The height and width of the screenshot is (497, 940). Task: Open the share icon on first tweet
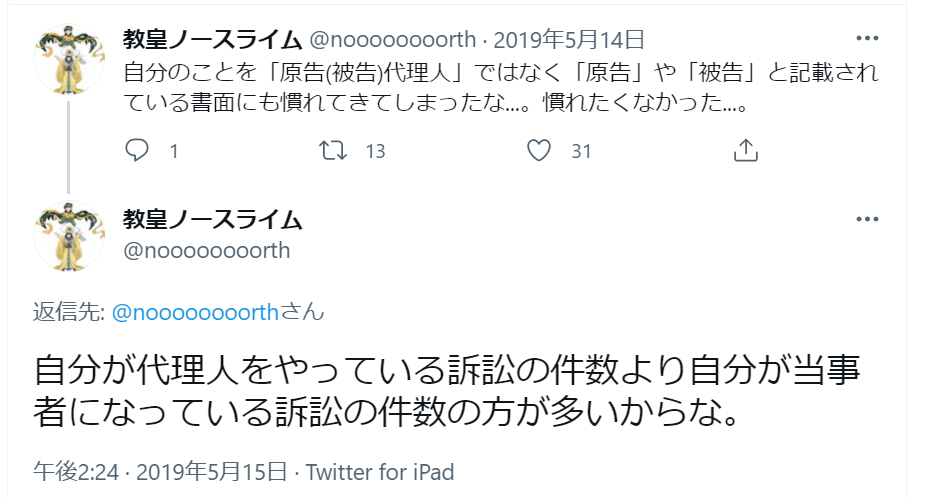pyautogui.click(x=746, y=150)
